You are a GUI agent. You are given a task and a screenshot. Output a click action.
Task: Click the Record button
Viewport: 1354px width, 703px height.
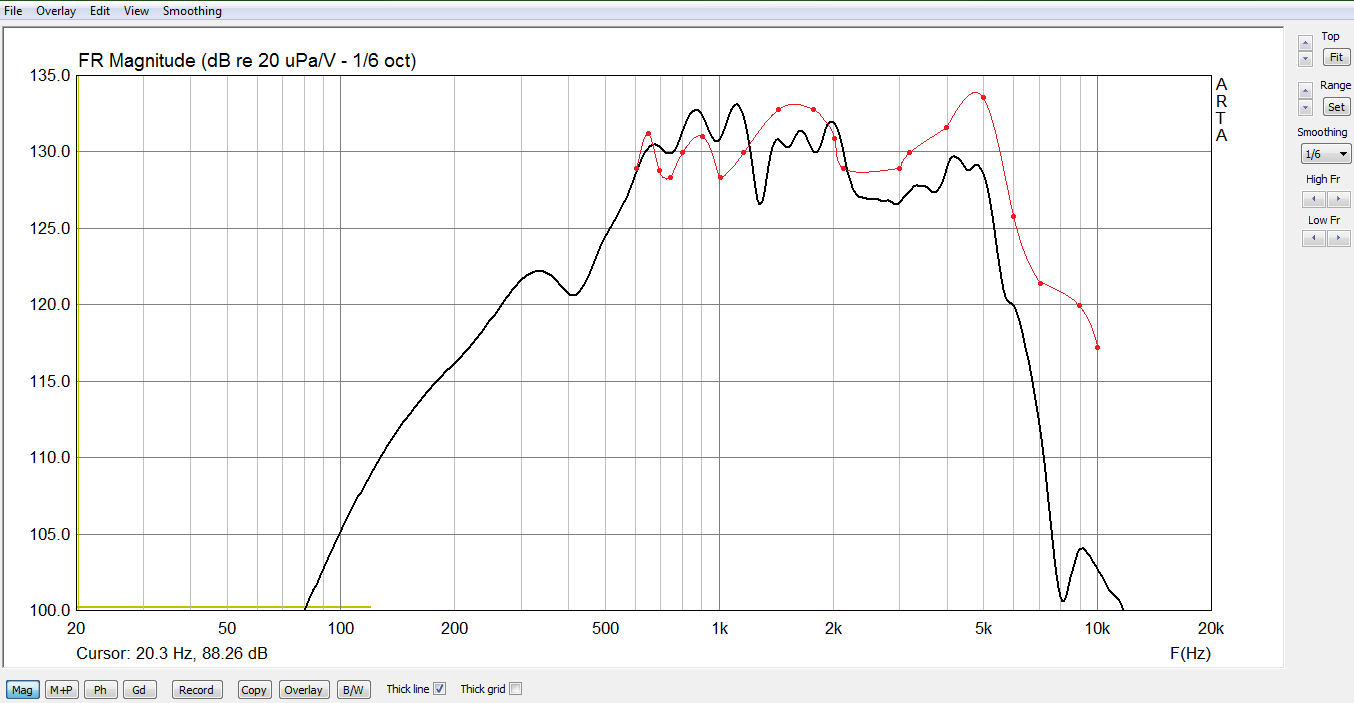[196, 690]
